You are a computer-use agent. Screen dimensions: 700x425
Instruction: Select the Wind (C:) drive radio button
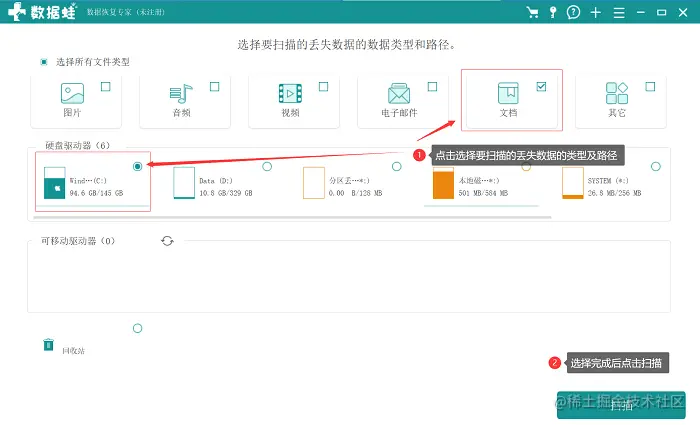point(138,167)
